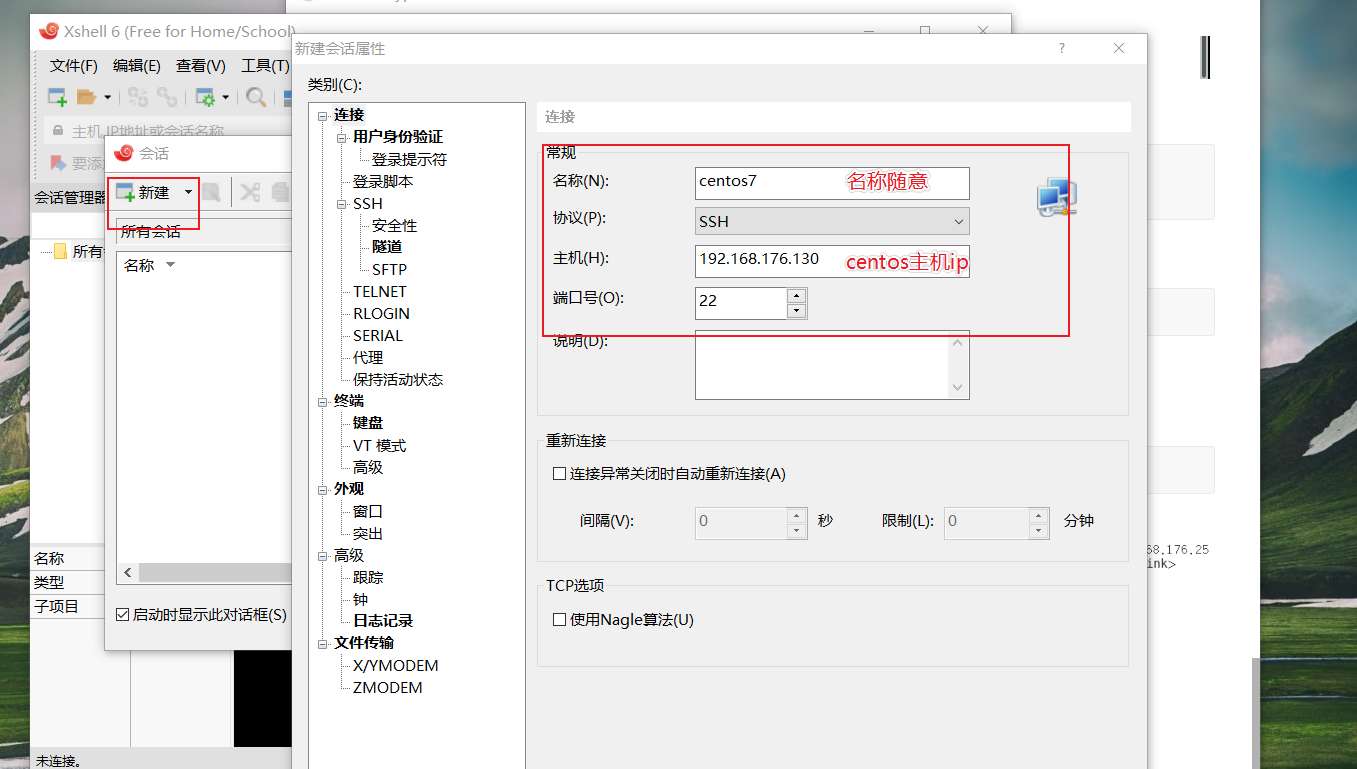Click the open folder icon in Xshell toolbar
The image size is (1357, 769).
[86, 97]
